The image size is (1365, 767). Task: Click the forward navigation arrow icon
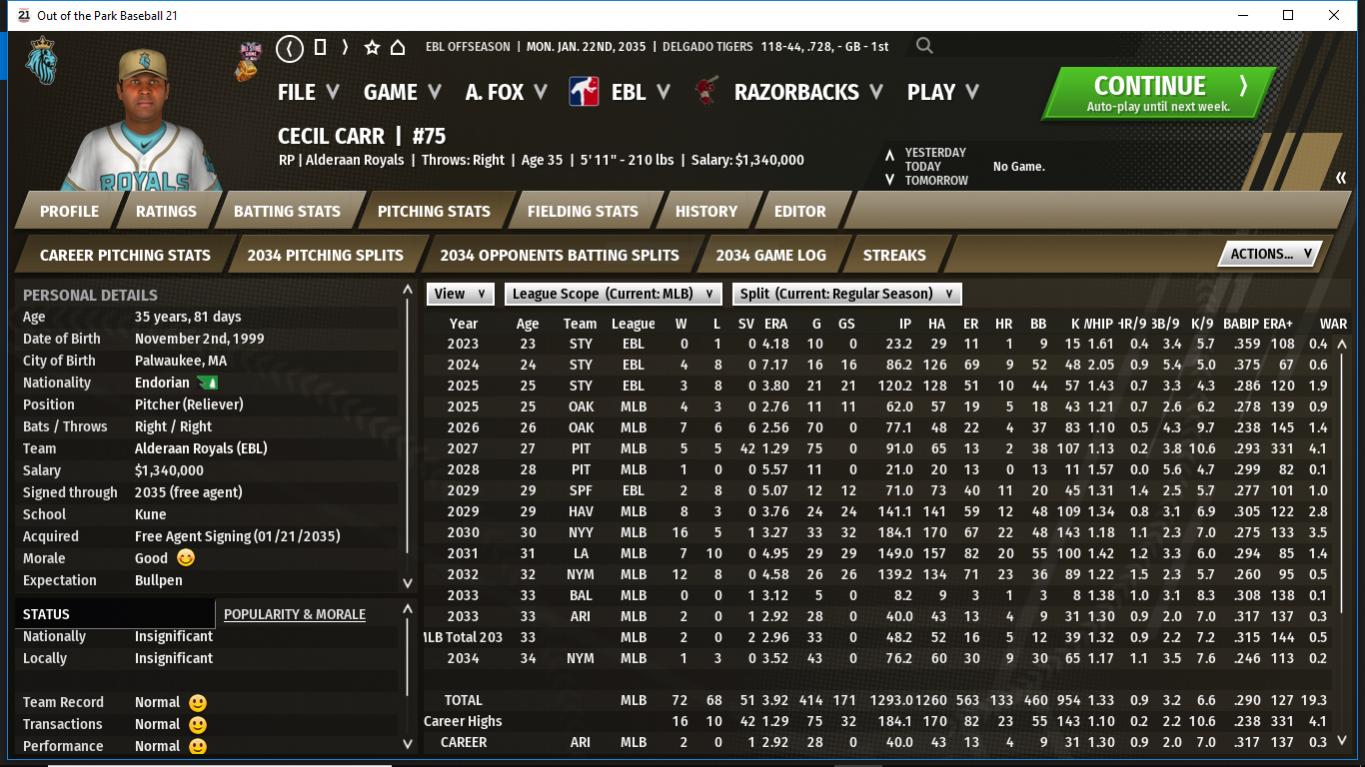(345, 47)
